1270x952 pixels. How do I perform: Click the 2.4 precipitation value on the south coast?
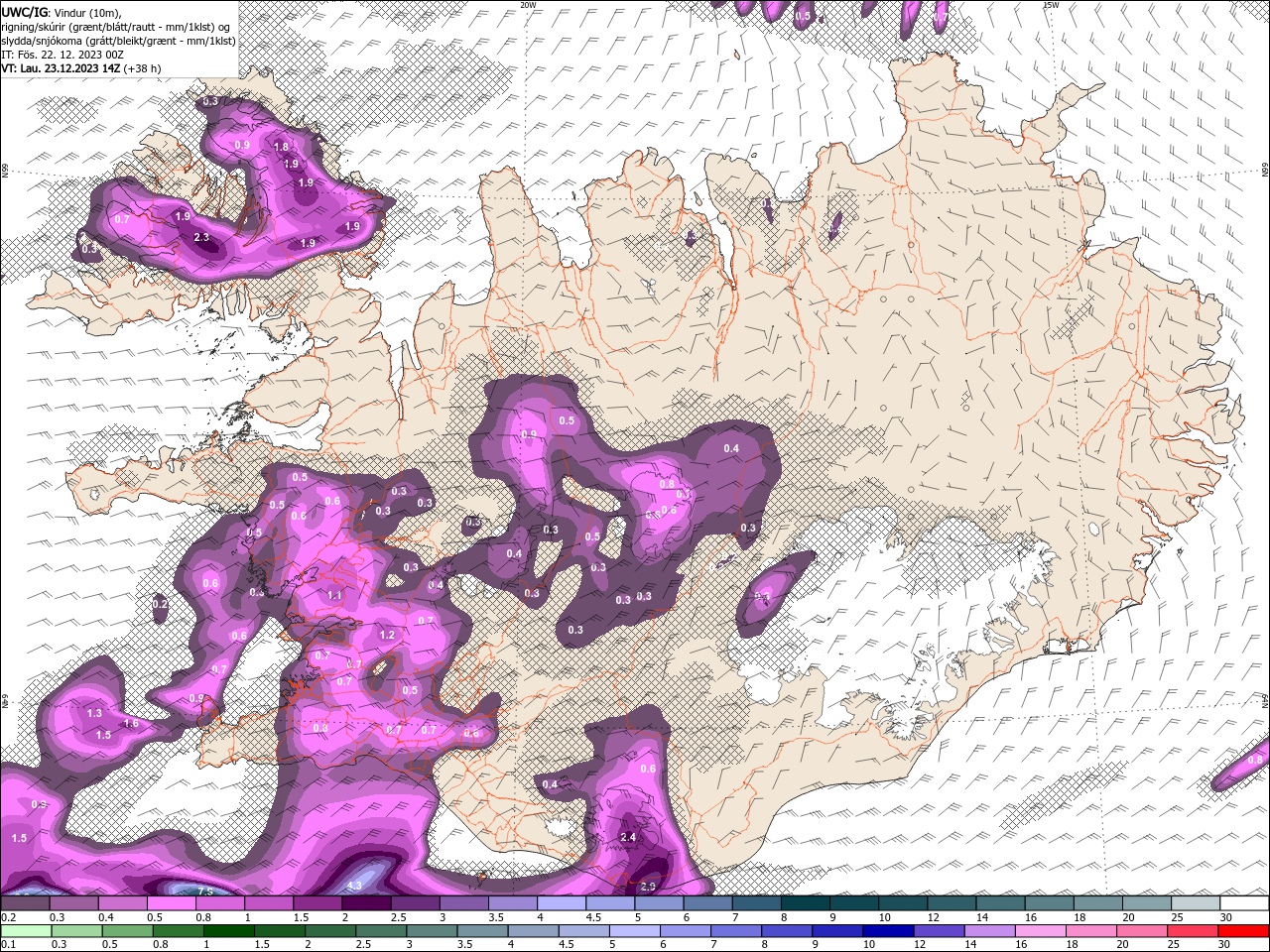(x=628, y=837)
